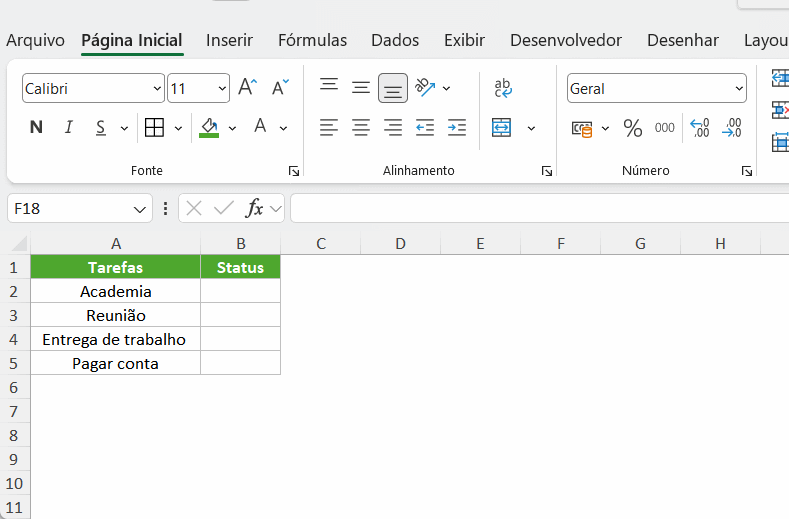Select the Página Inicial tab
789x519 pixels.
point(132,40)
